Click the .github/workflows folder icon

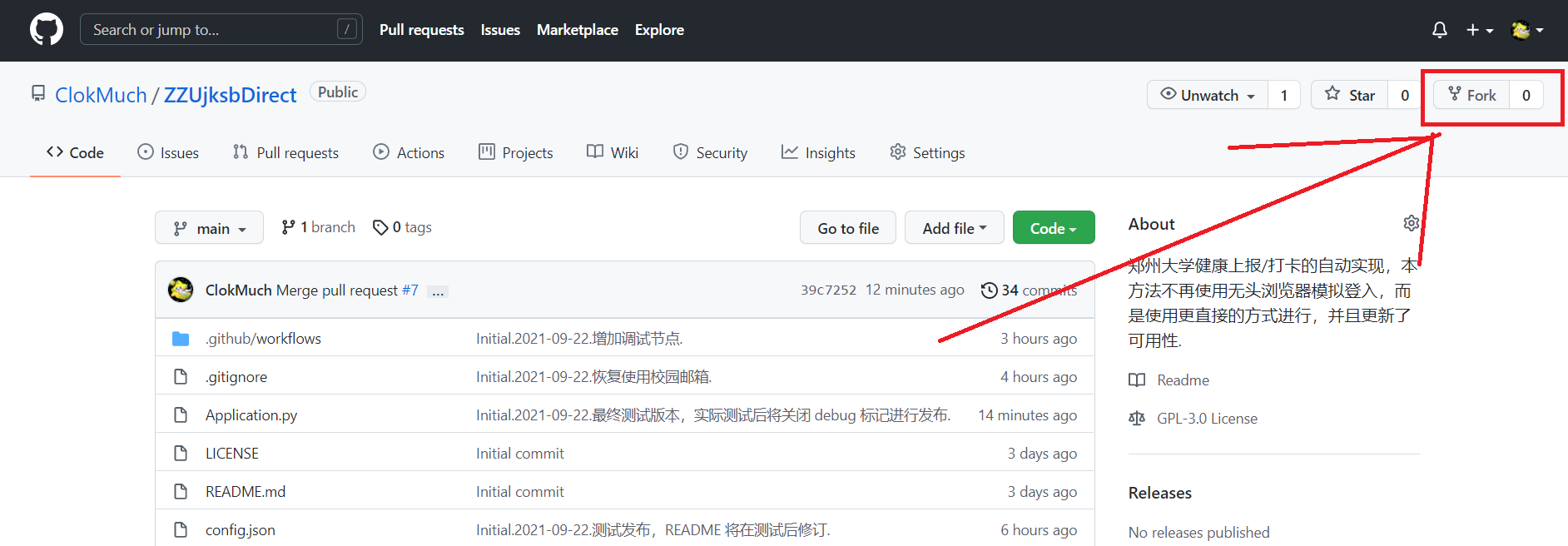click(181, 338)
